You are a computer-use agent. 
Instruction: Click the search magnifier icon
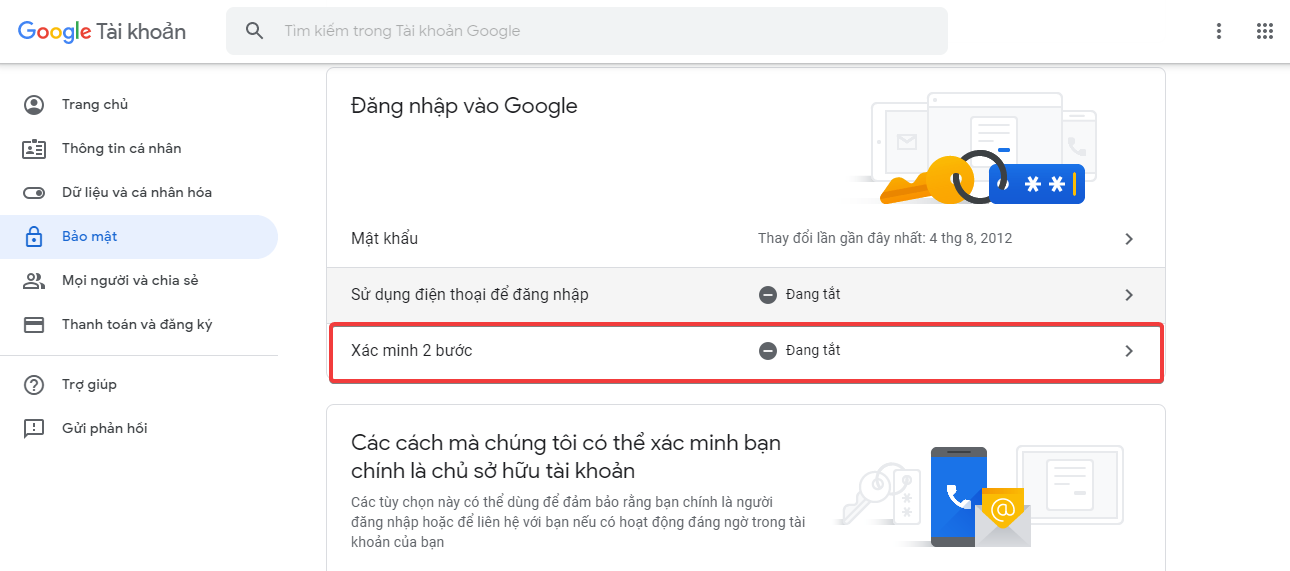click(255, 31)
